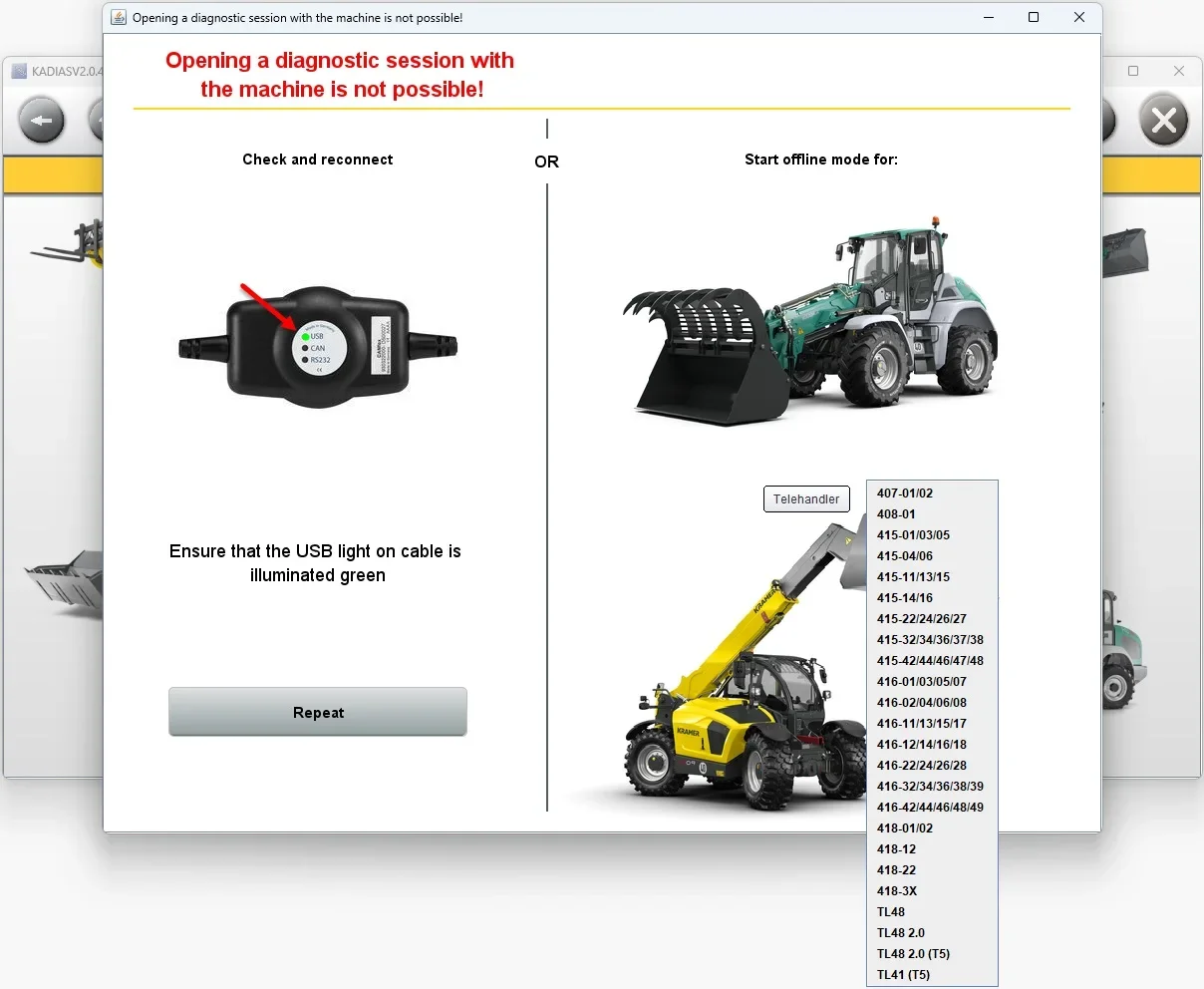Choose machine model 418-3X
Viewport: 1204px width, 989px height.
click(x=895, y=890)
